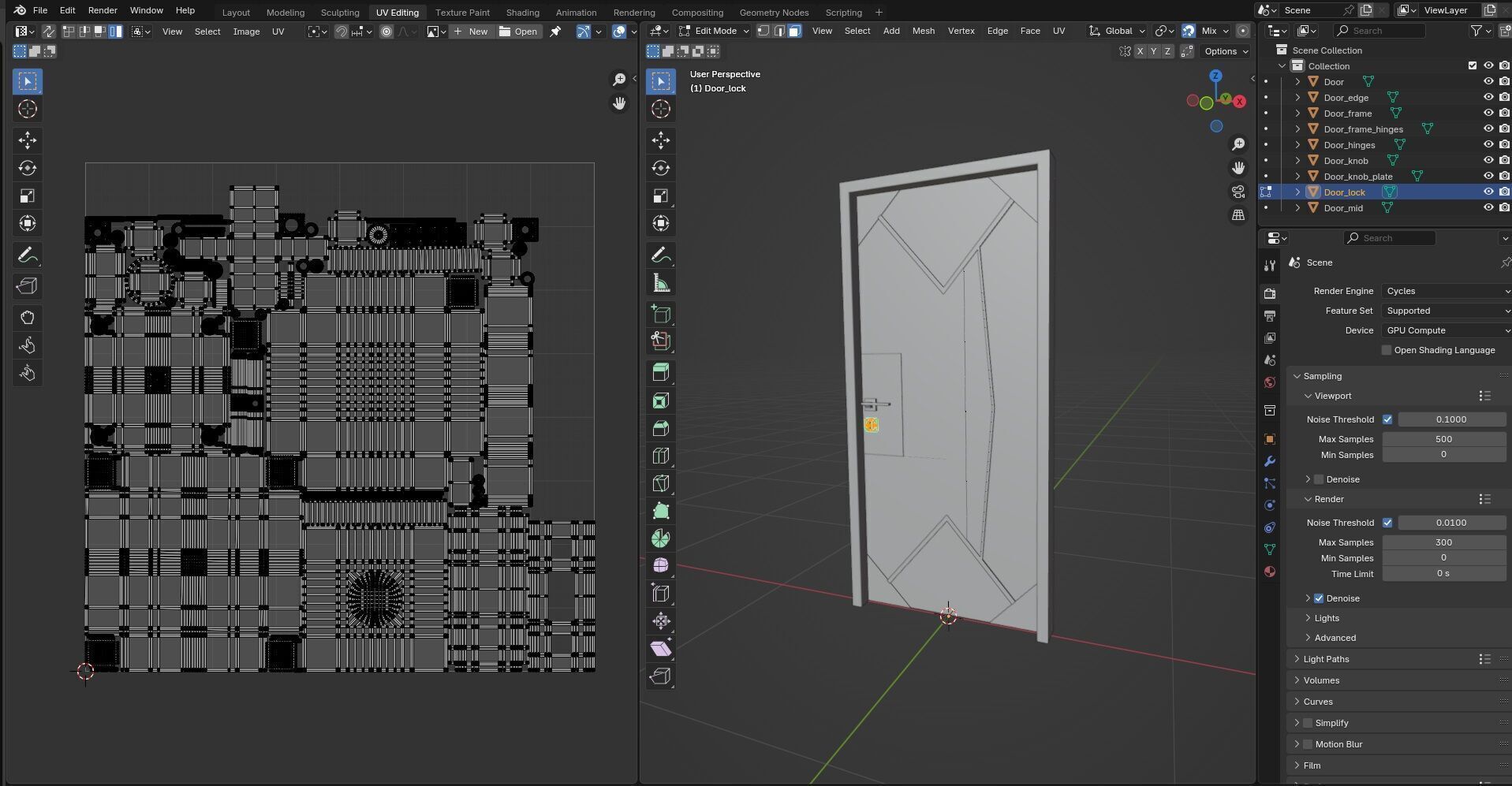Open the Output properties tab
Viewport: 1512px width, 786px height.
[x=1269, y=316]
